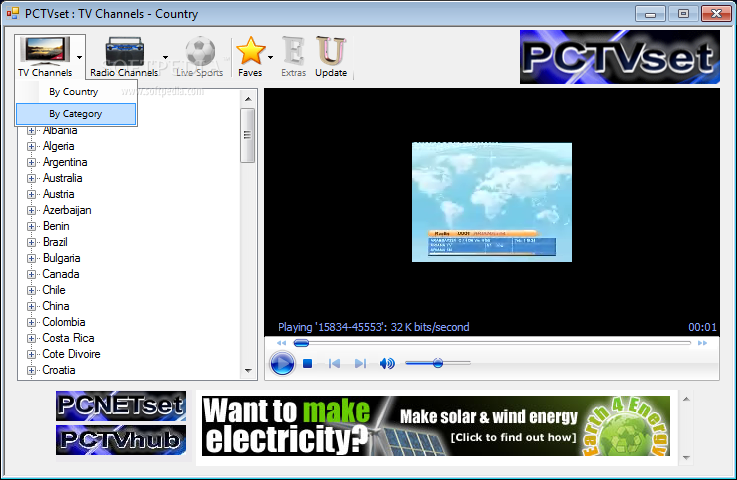737x480 pixels.
Task: Select Croatia in the country list
Action: tap(59, 370)
